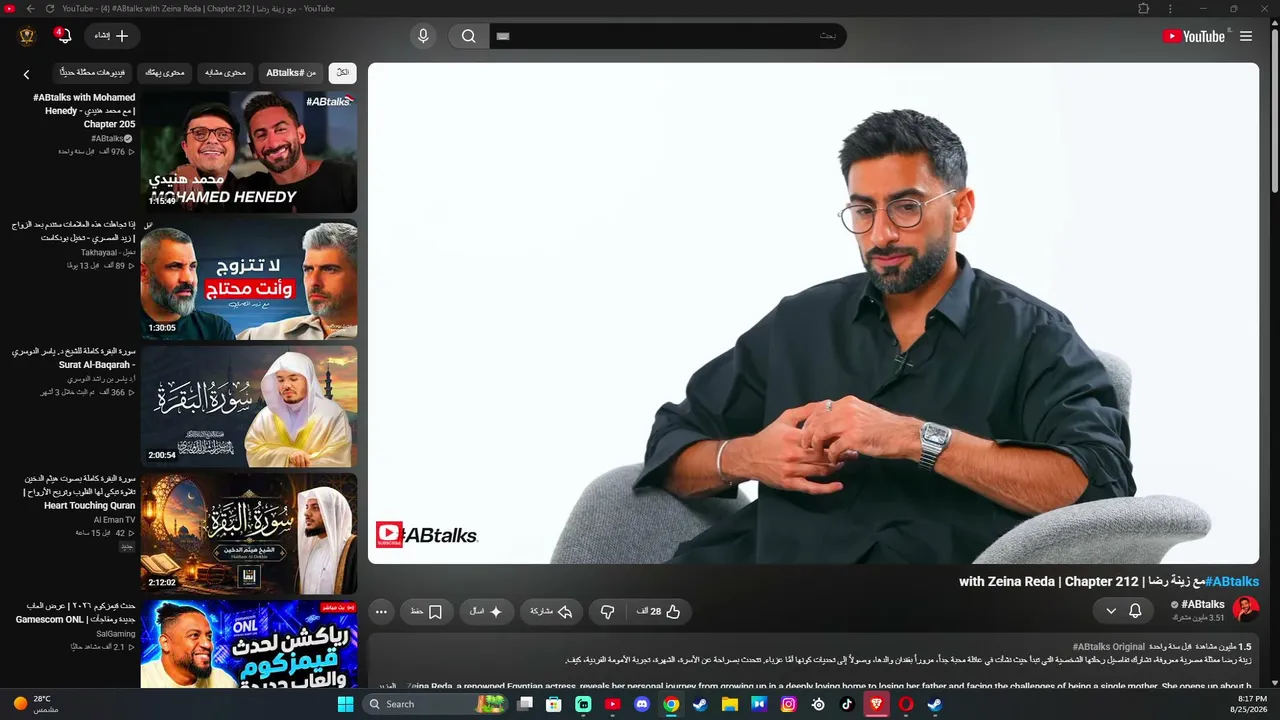The width and height of the screenshot is (1280, 720).
Task: Open TikTok from the taskbar
Action: pos(847,704)
